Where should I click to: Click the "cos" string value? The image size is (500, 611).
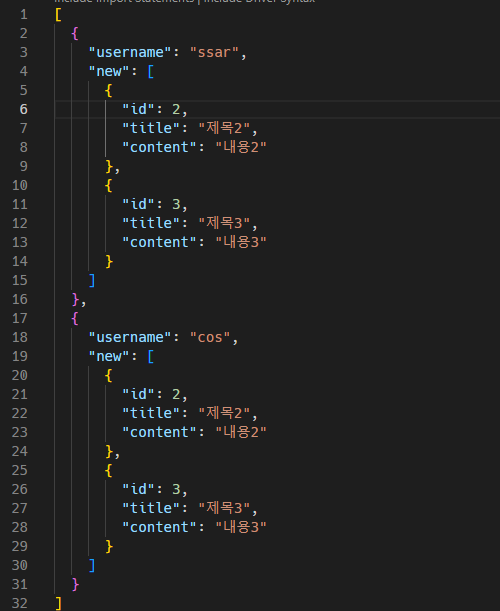pos(210,337)
